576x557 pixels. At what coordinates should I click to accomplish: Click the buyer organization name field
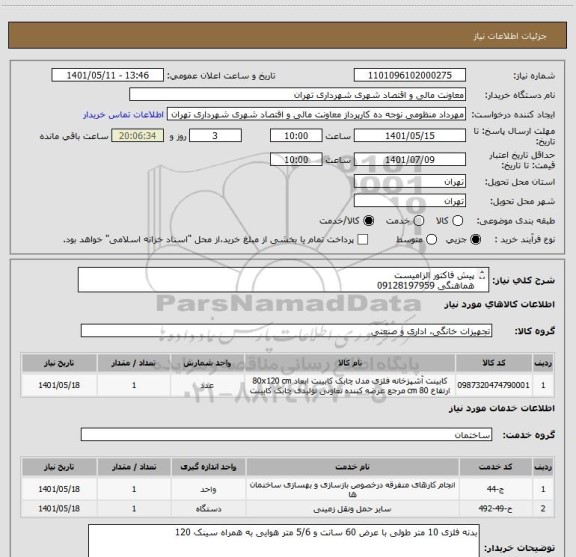297,95
